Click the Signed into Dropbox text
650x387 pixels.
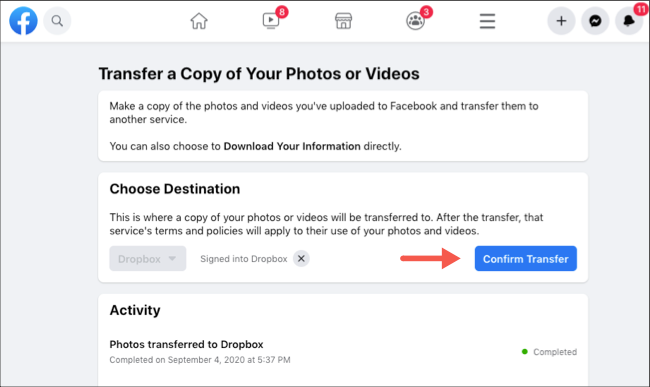[x=244, y=259]
